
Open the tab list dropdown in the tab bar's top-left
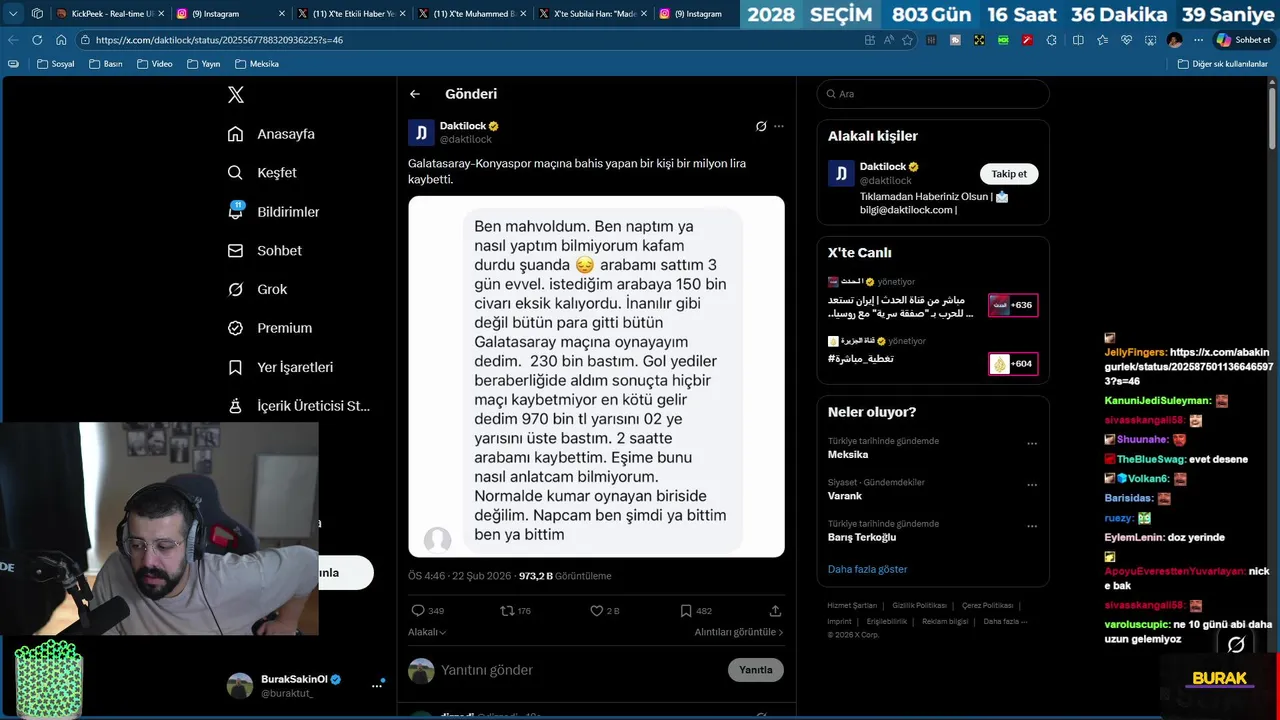coord(13,14)
